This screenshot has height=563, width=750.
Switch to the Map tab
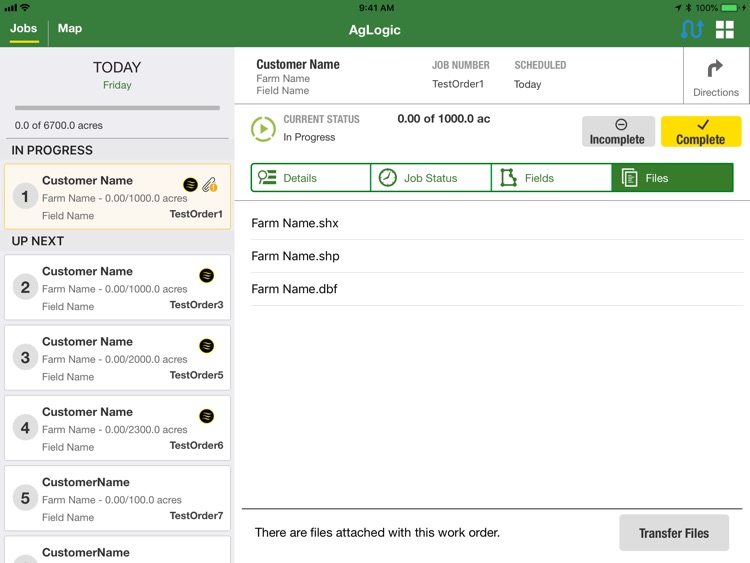point(70,28)
